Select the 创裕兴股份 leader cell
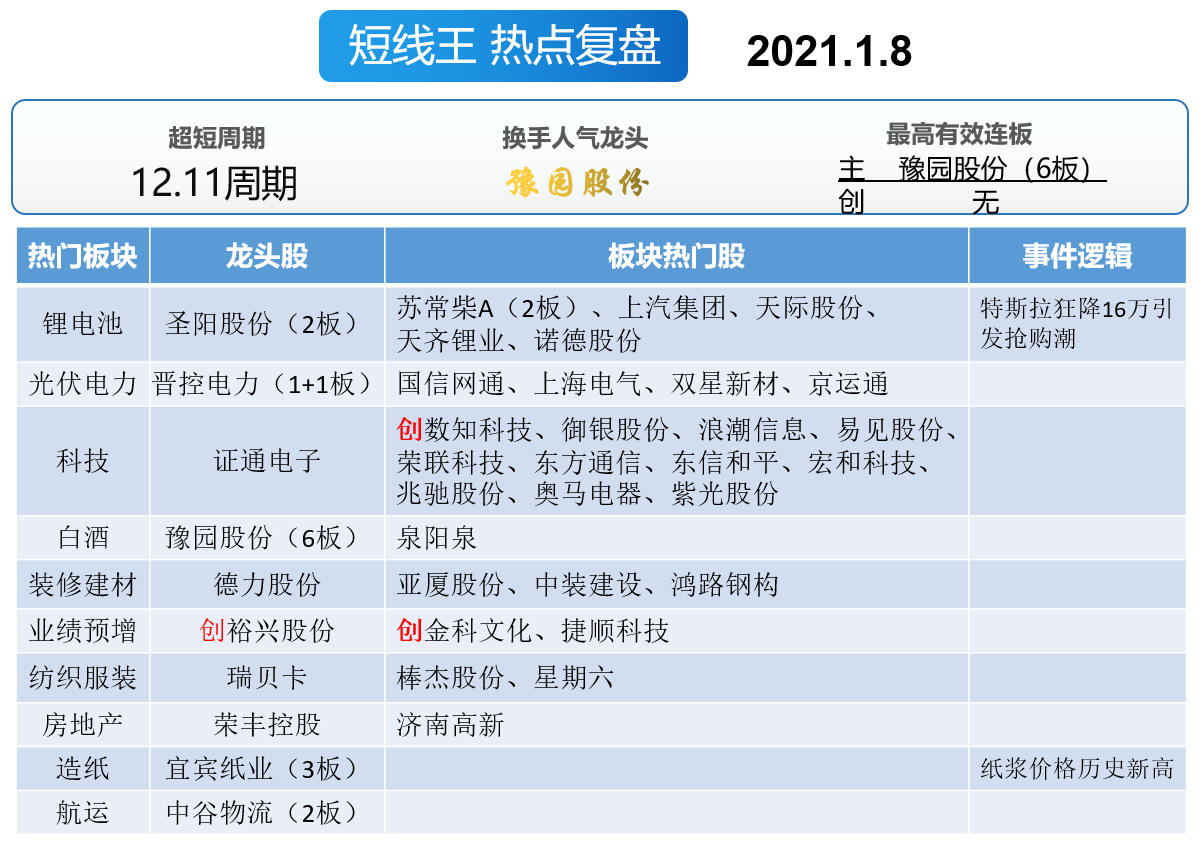 [x=267, y=631]
